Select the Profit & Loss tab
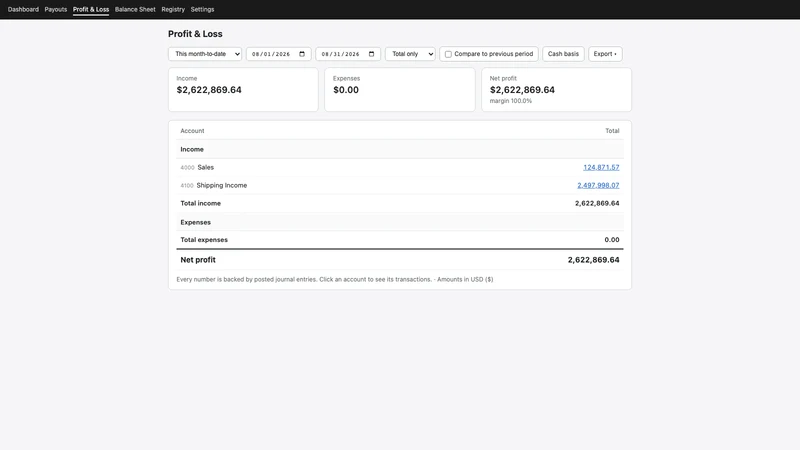 point(91,9)
